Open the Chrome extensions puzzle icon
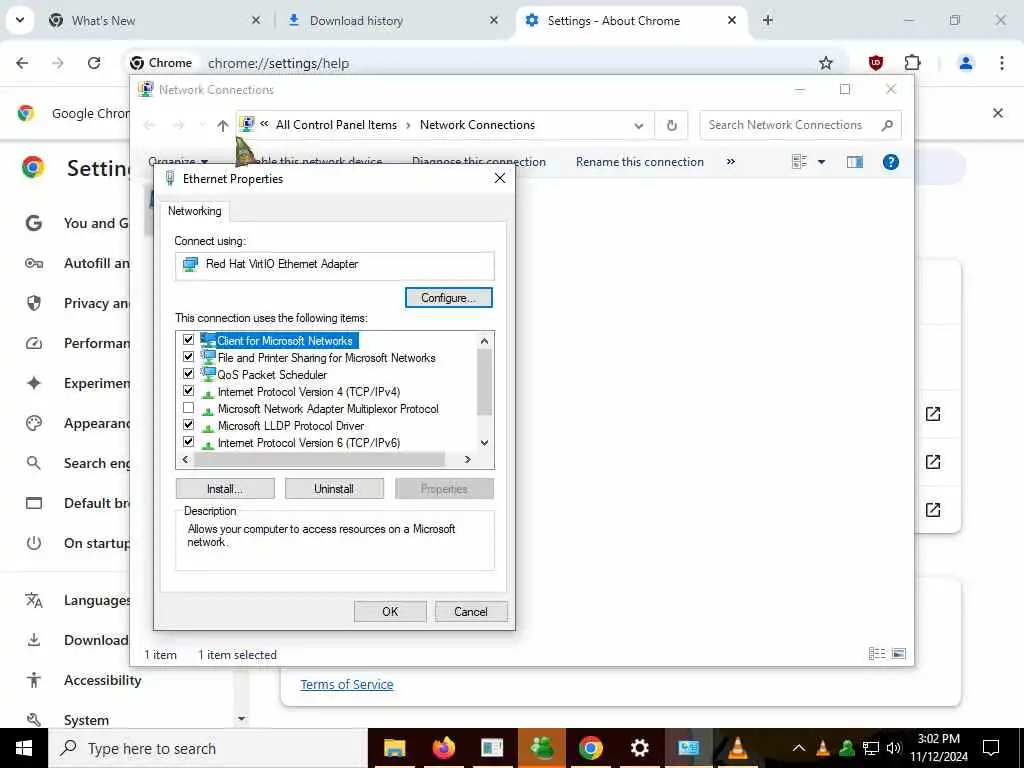The height and width of the screenshot is (768, 1024). pyautogui.click(x=912, y=63)
